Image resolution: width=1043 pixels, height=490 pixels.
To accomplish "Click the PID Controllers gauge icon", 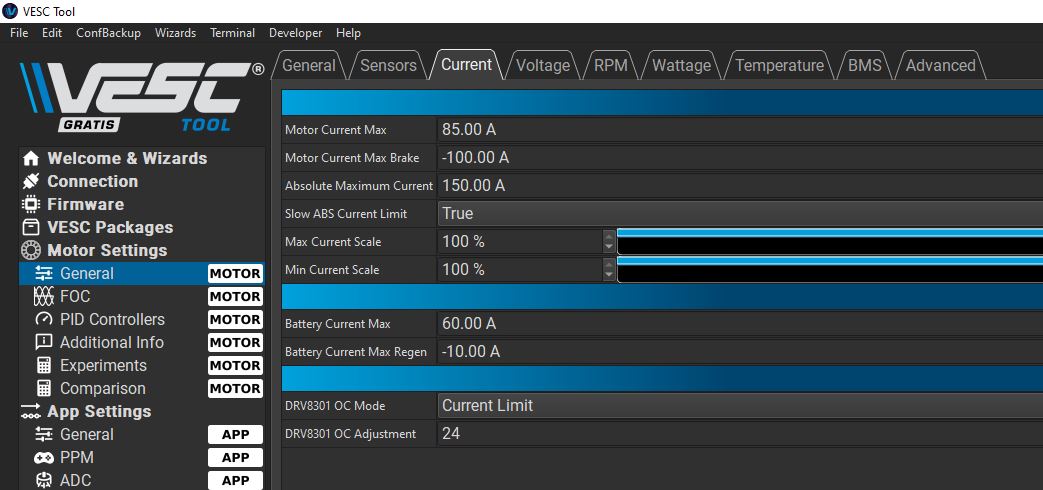I will click(x=44, y=320).
